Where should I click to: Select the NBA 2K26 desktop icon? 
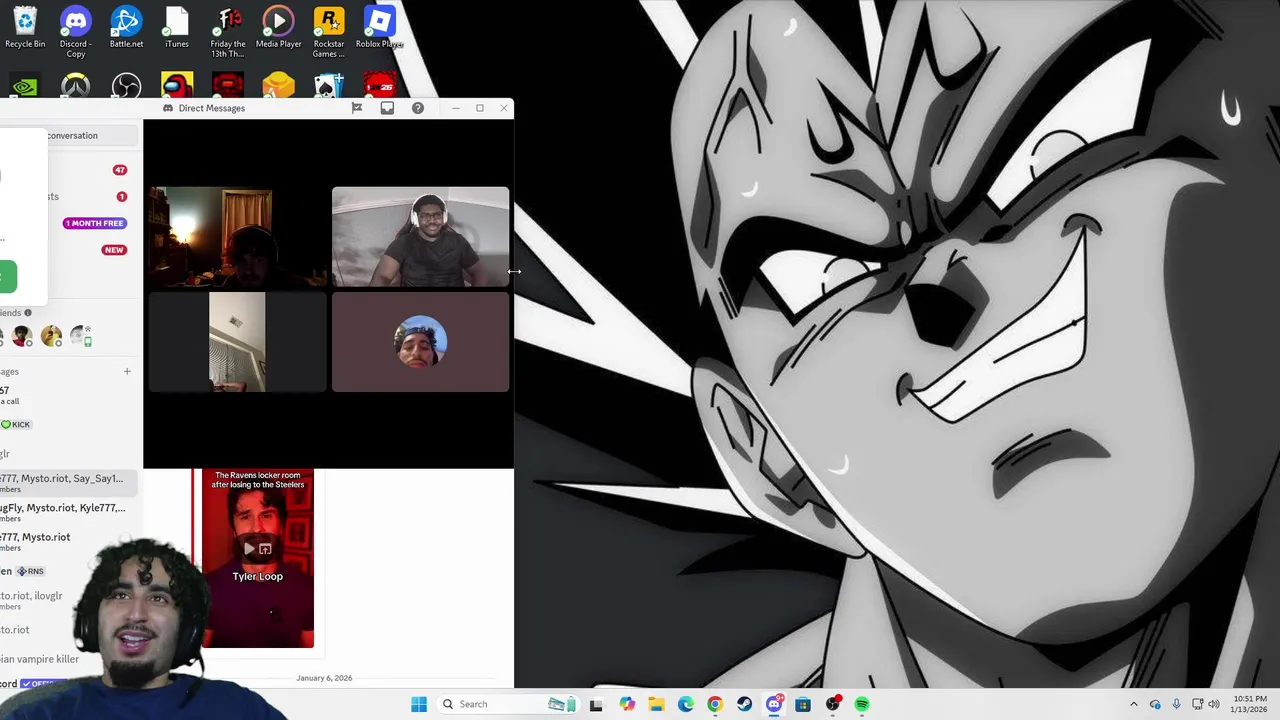tap(379, 86)
